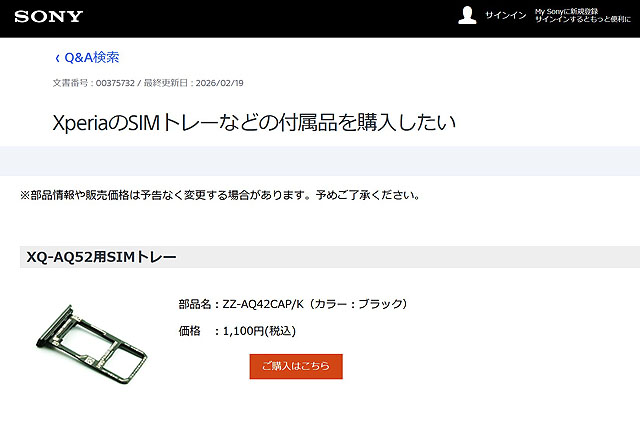
Task: Click the light blue band below the title
Action: 320,161
